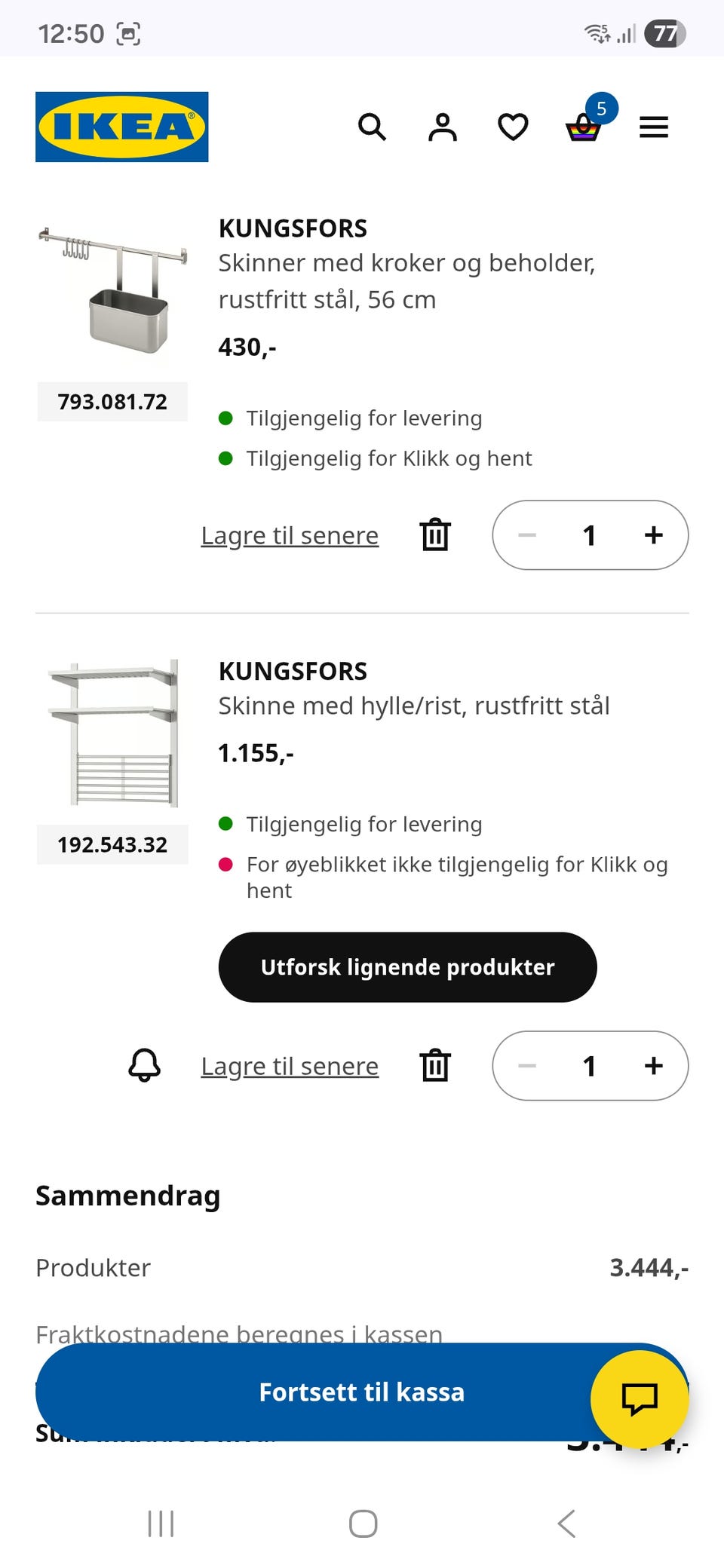This screenshot has height=1568, width=724.
Task: Tap the IKEA logo
Action: pos(121,127)
